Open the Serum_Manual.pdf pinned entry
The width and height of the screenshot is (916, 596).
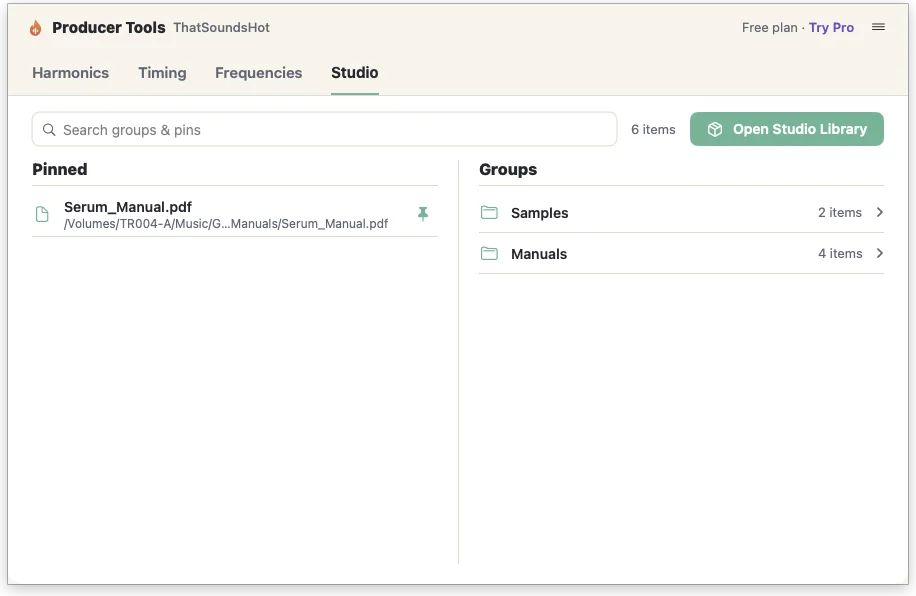point(235,214)
